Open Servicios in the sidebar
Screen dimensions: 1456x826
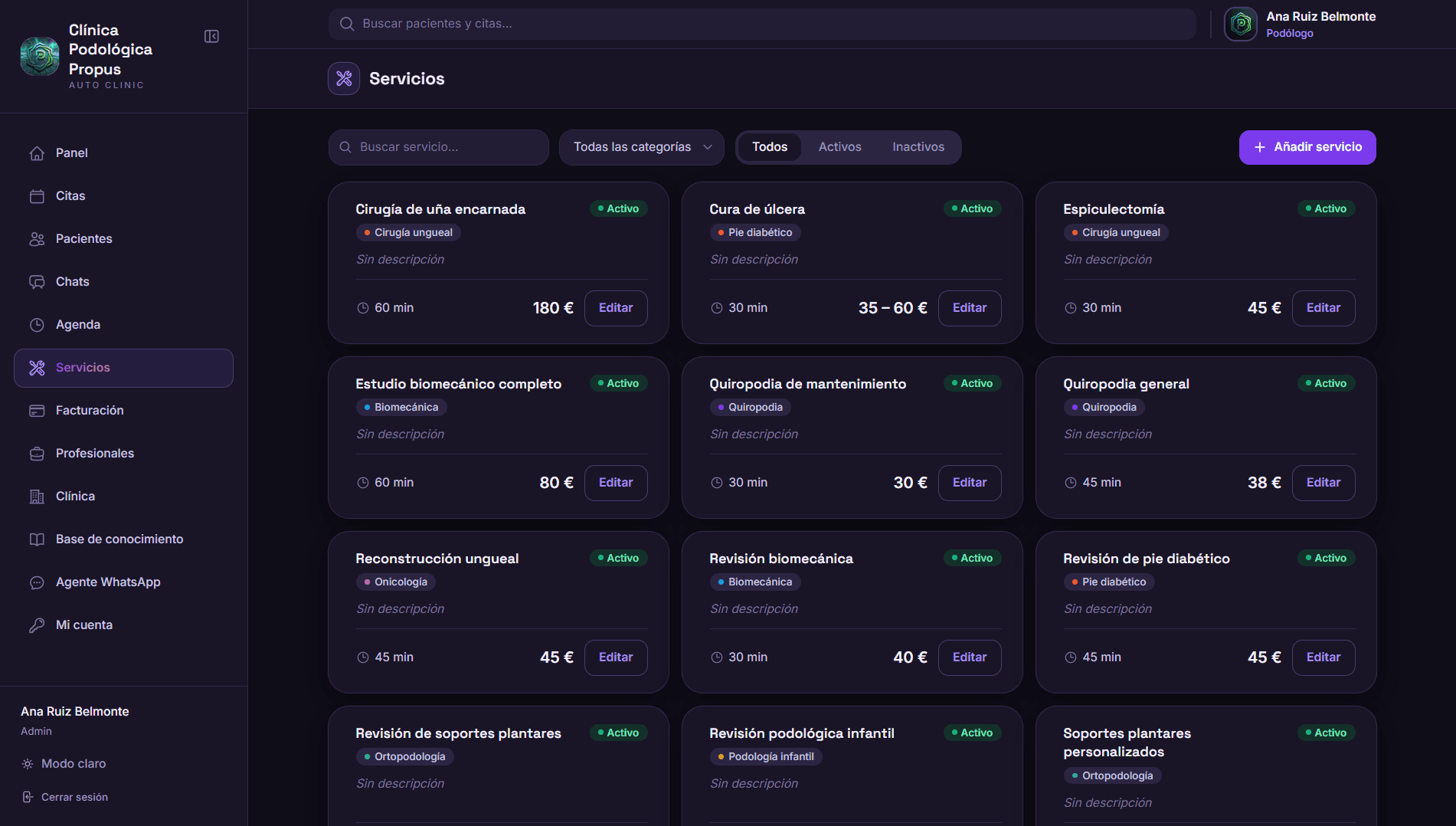point(123,368)
